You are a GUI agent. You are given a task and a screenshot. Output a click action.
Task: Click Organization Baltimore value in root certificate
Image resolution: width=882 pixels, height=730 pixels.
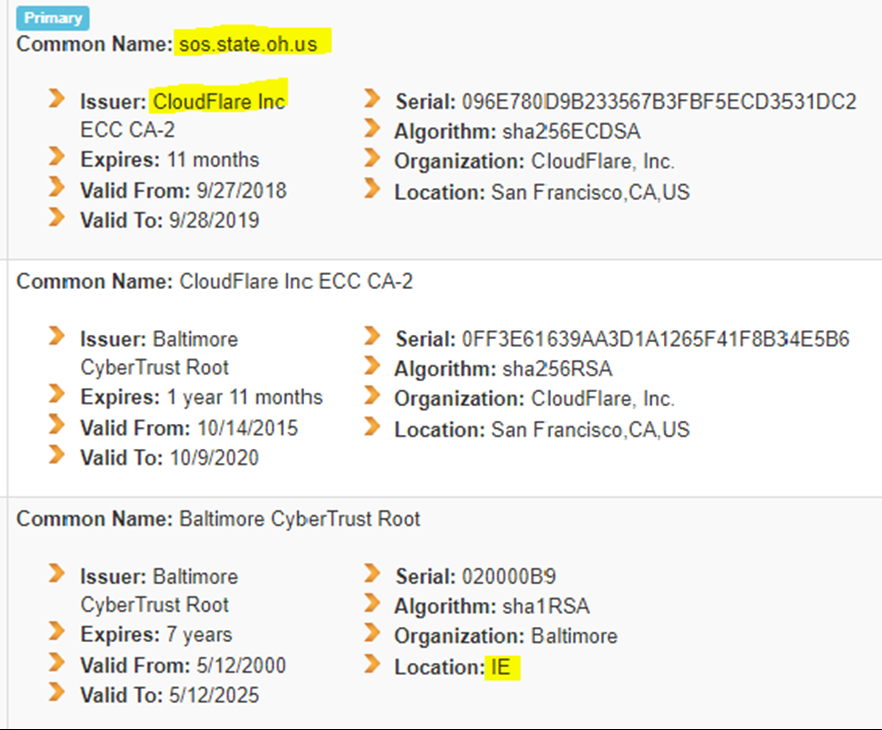point(574,636)
